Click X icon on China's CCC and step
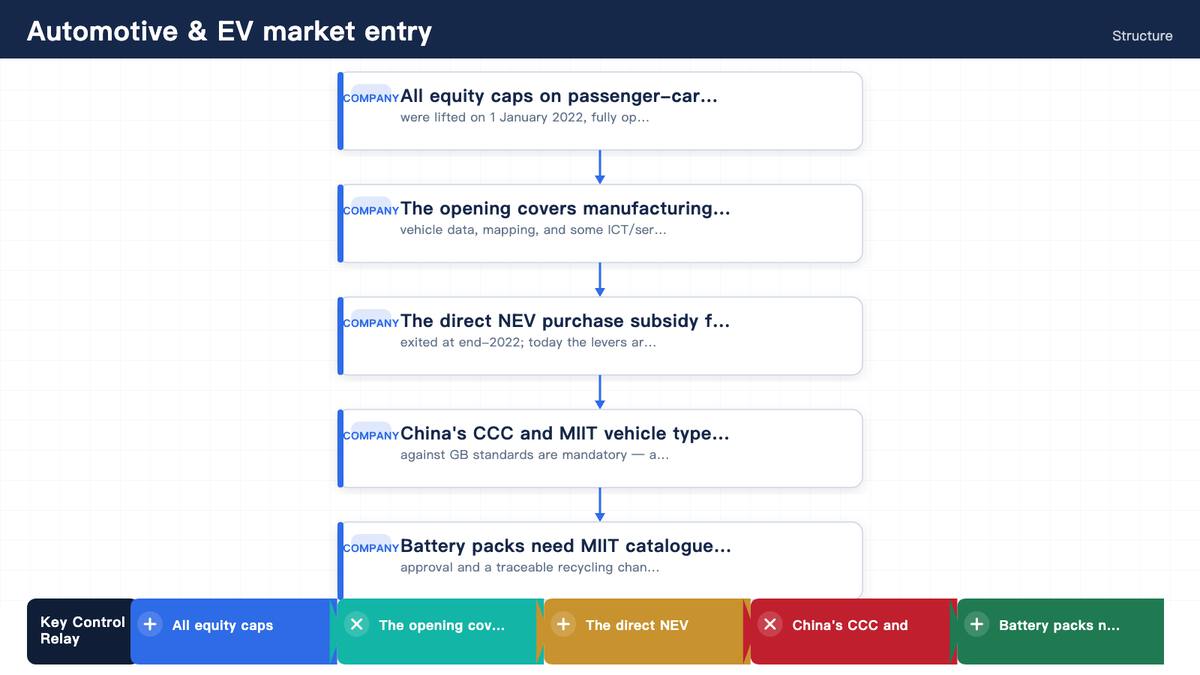Screen dimensions: 1200x675 [x=770, y=624]
